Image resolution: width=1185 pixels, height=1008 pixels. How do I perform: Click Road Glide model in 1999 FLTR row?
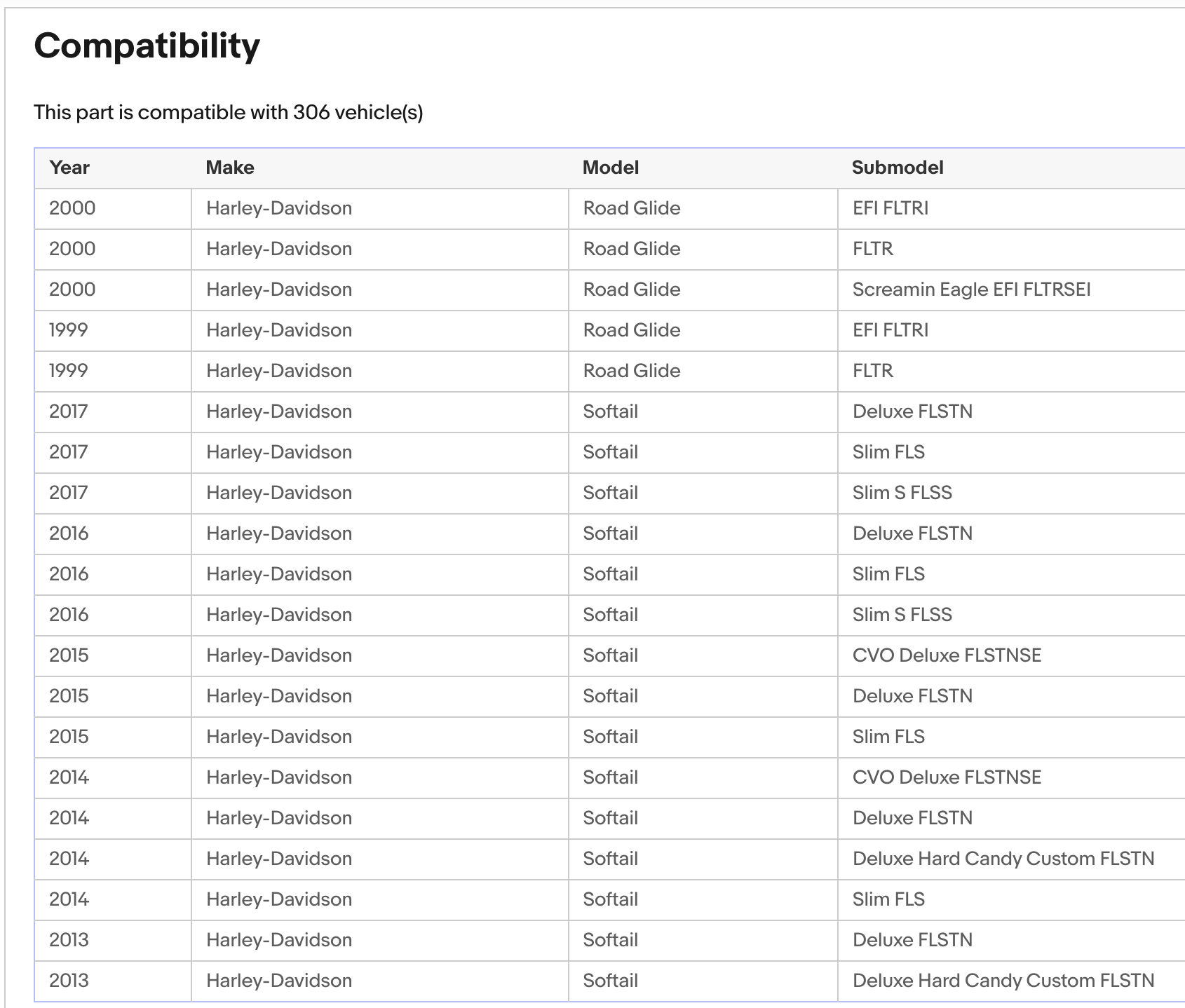click(631, 371)
